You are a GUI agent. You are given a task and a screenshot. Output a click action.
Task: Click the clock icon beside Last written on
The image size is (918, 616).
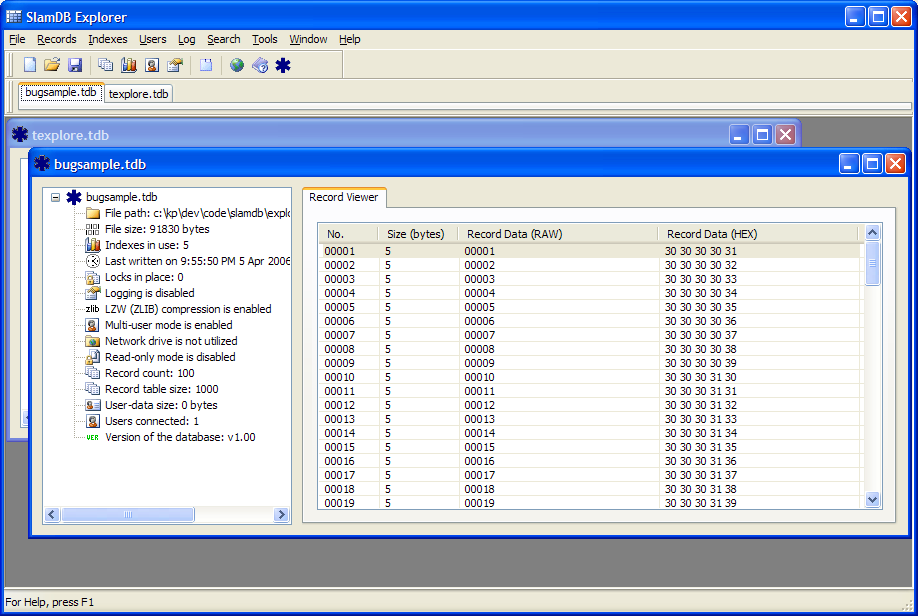pos(93,261)
